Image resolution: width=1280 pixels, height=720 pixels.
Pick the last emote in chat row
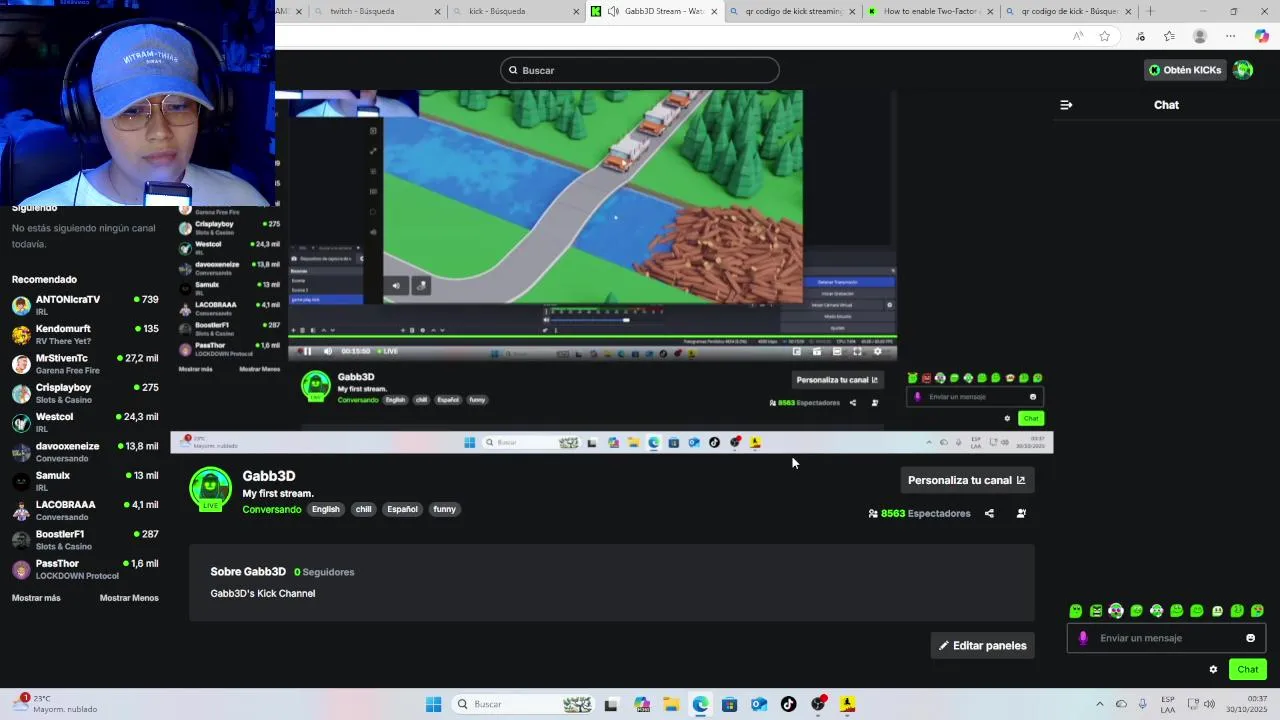pos(1257,611)
